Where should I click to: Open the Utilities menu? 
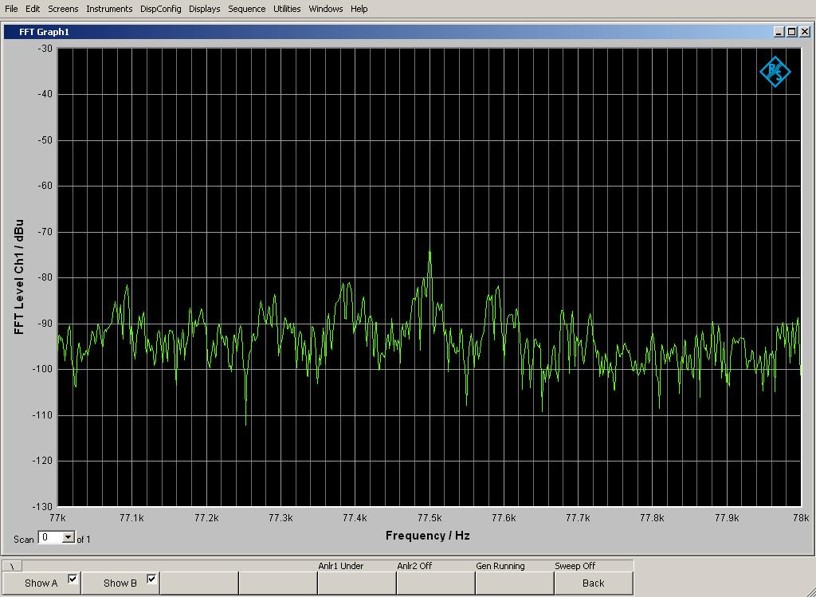(x=287, y=9)
